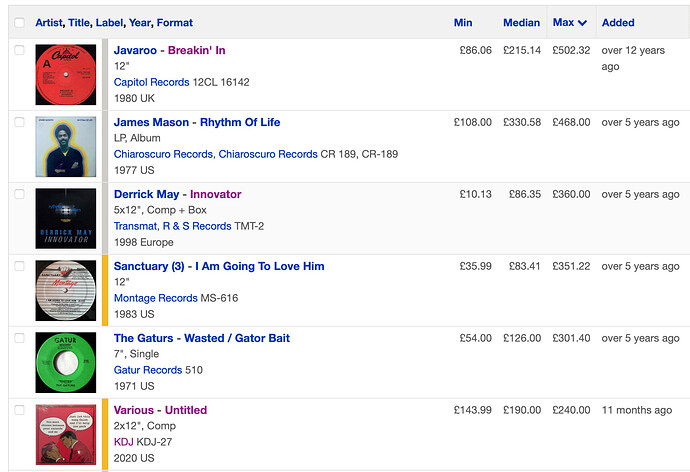The width and height of the screenshot is (690, 472).
Task: Check the box for The Gaturs row
Action: tap(19, 338)
